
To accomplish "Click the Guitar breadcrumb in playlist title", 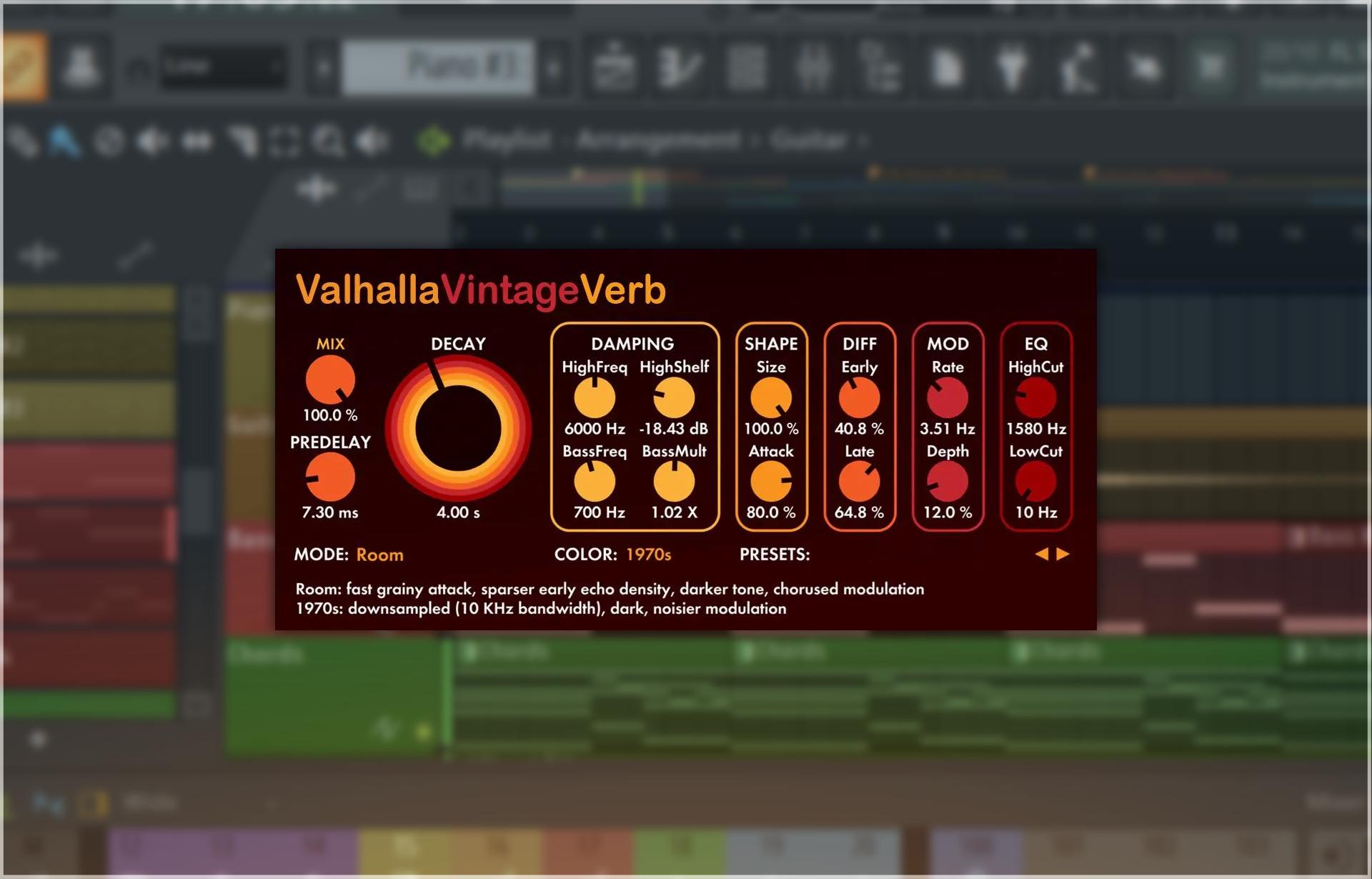I will coord(809,140).
